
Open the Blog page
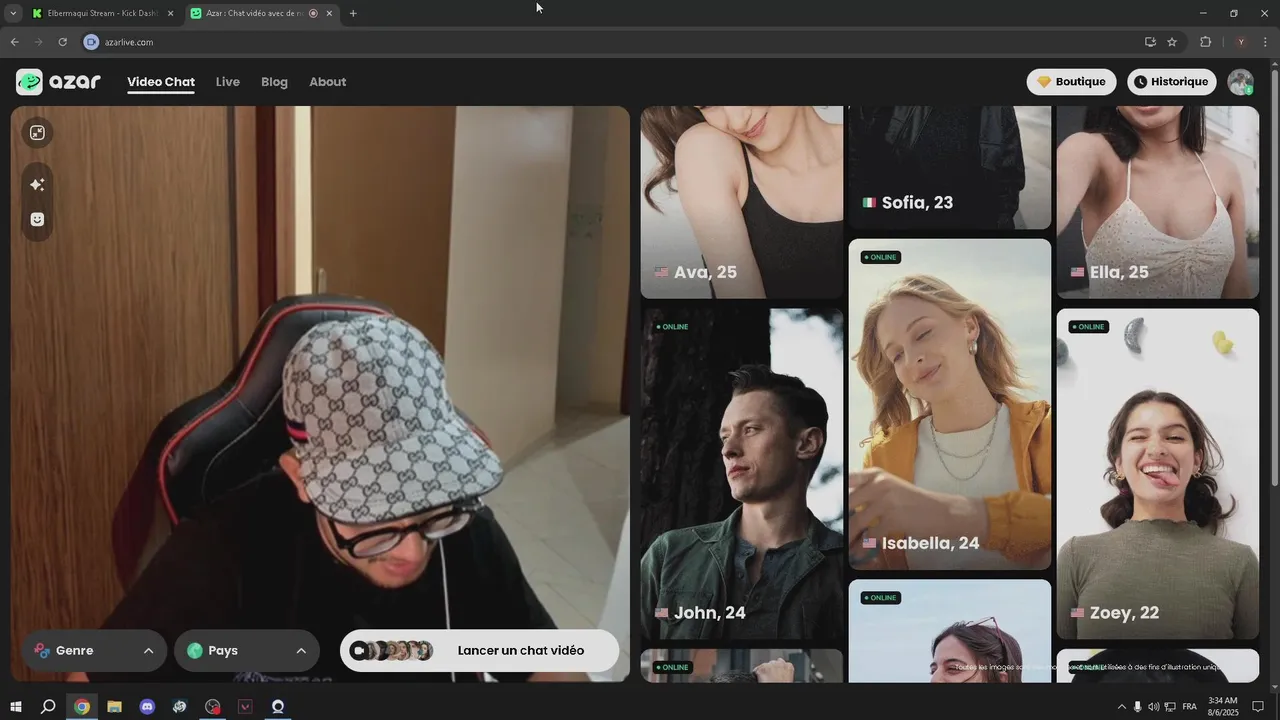[274, 82]
